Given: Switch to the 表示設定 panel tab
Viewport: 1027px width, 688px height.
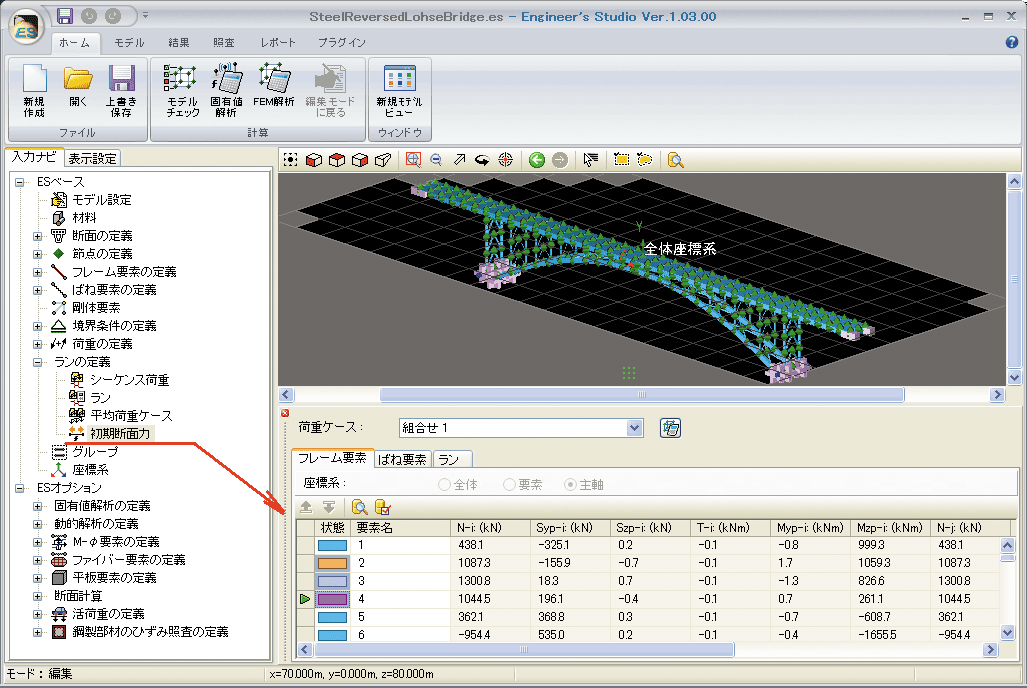Looking at the screenshot, I should 92,159.
